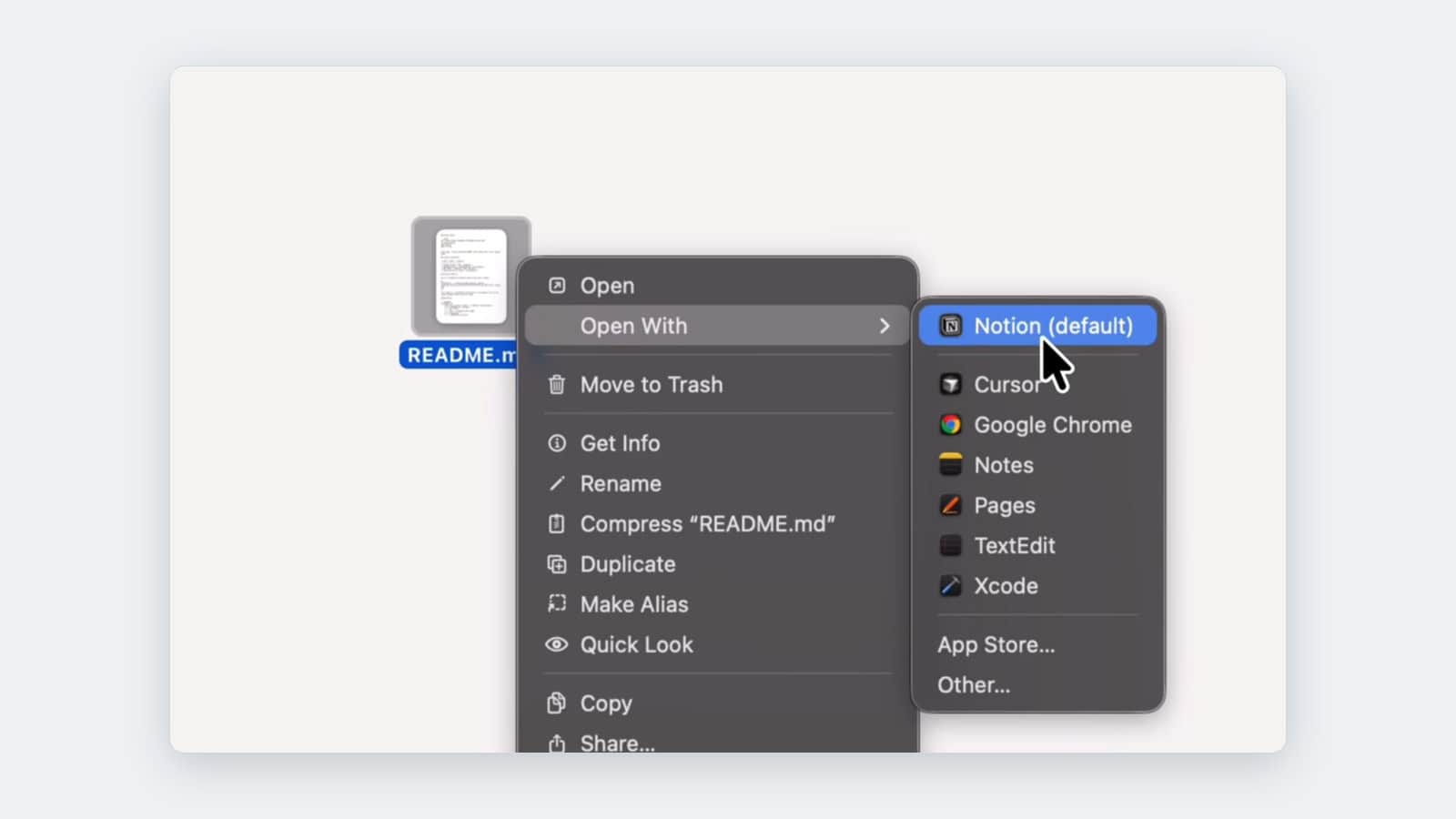Click the Make Alias icon
Image resolution: width=1456 pixels, height=819 pixels.
pos(557,604)
